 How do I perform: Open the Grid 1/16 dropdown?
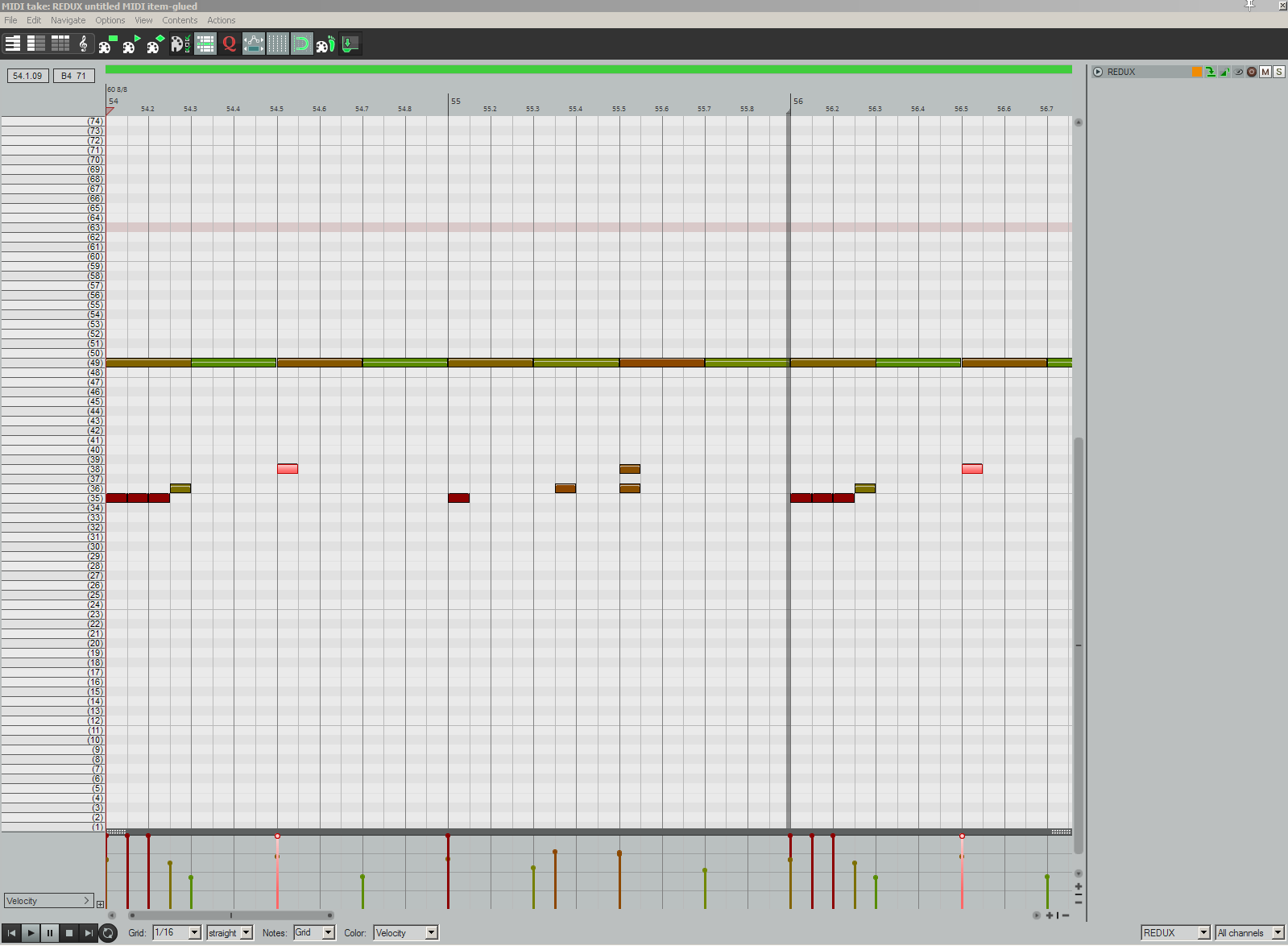click(x=176, y=932)
